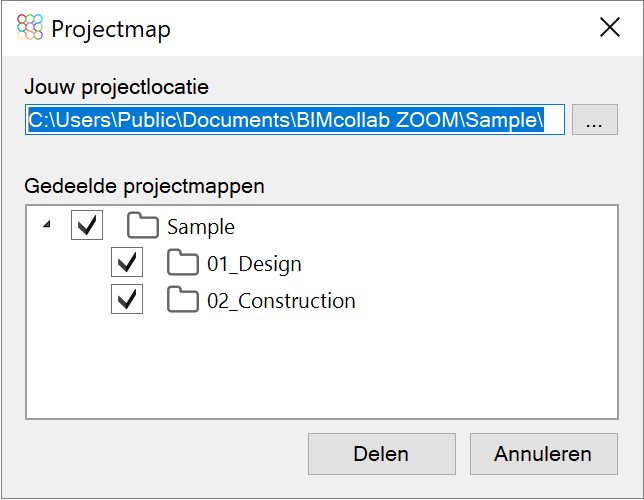Click the 01_Design folder icon

[183, 262]
